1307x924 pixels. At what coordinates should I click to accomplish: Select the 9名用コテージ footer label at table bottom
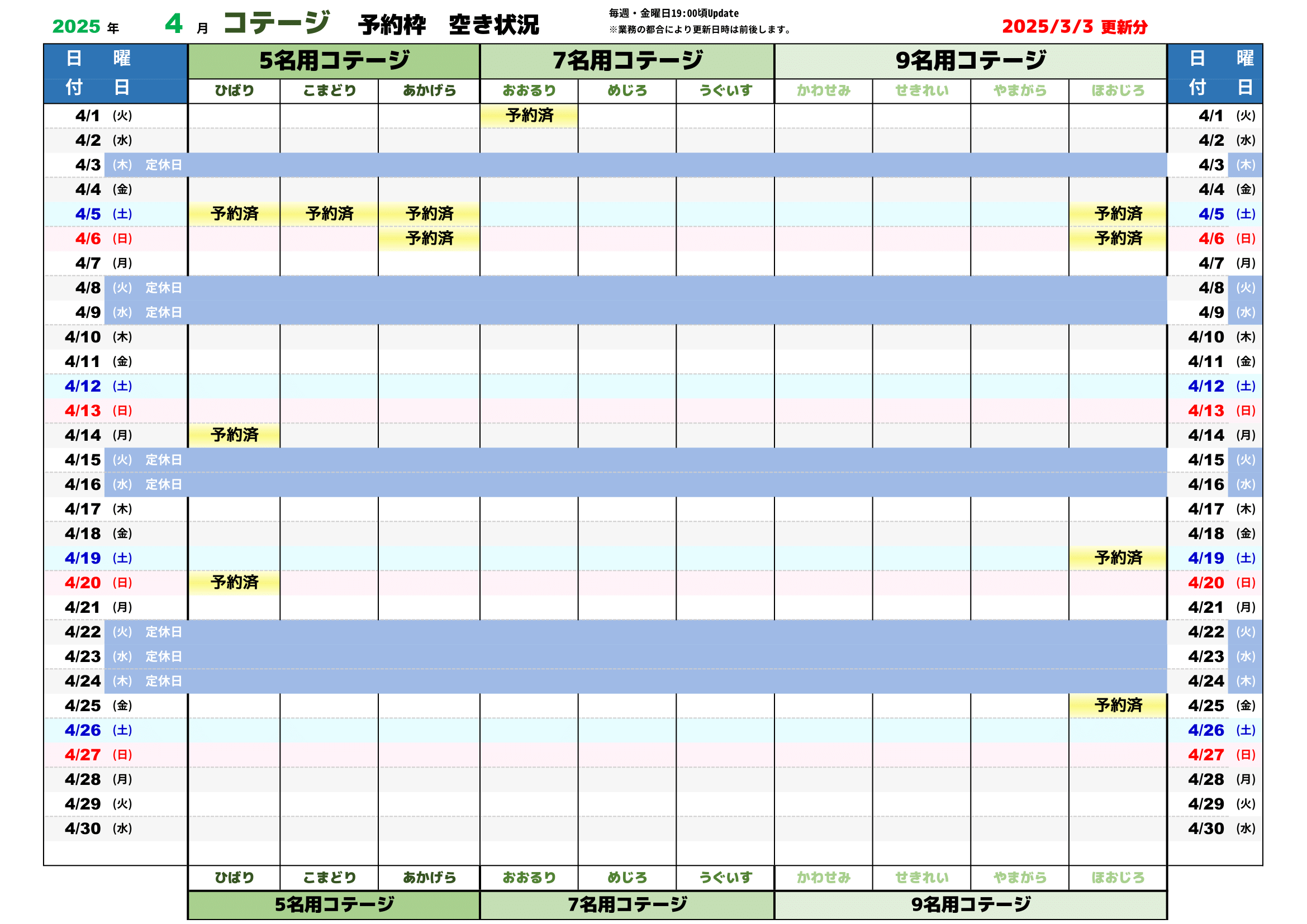click(x=971, y=904)
